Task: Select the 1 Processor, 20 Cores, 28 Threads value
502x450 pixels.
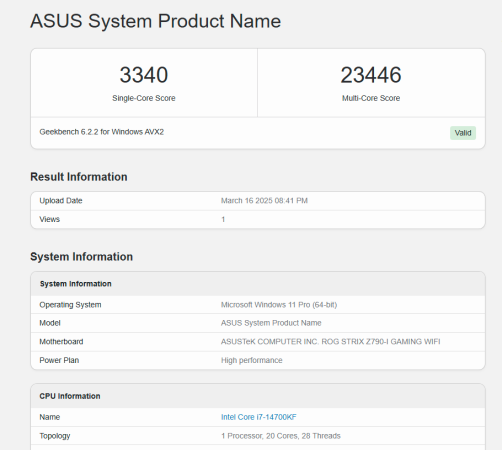Action: click(x=281, y=436)
